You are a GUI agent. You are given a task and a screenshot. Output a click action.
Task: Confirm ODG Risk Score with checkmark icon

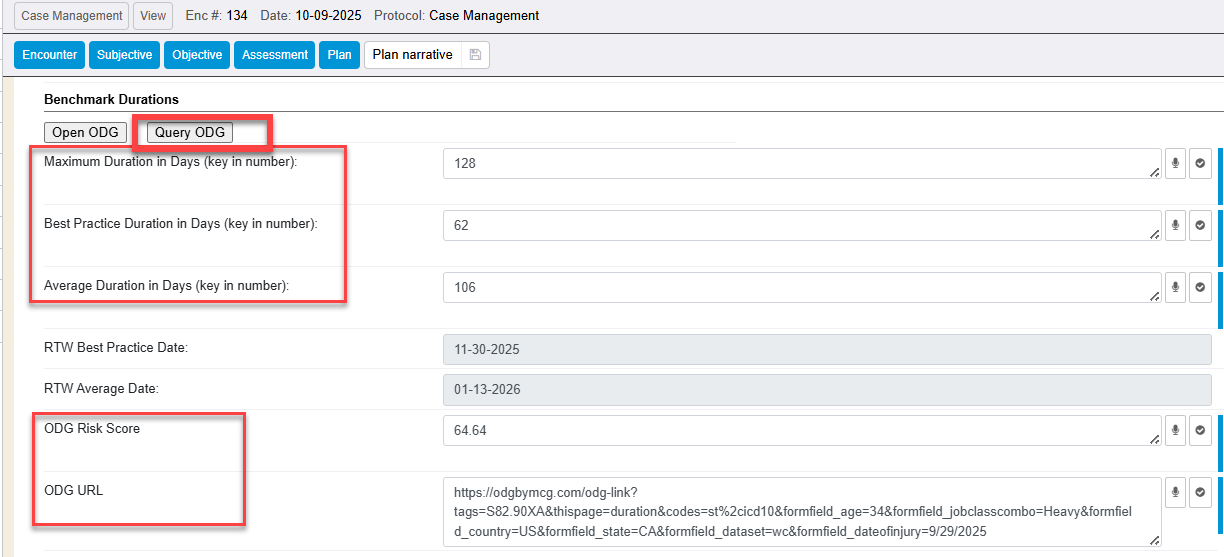1199,430
